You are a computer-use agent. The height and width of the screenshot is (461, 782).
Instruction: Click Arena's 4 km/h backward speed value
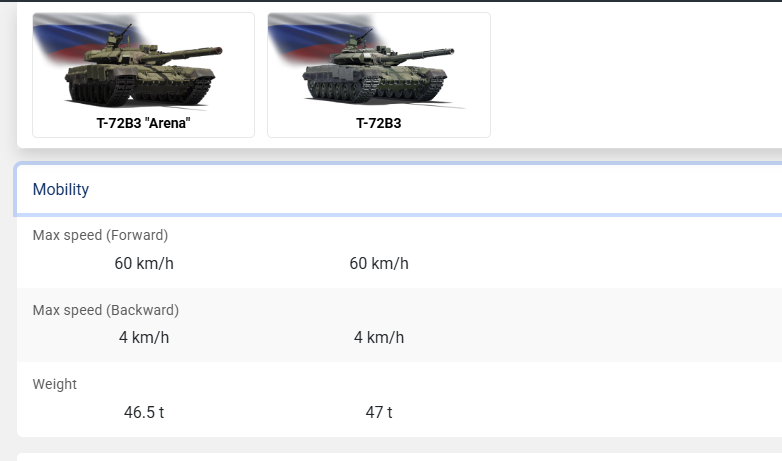144,338
